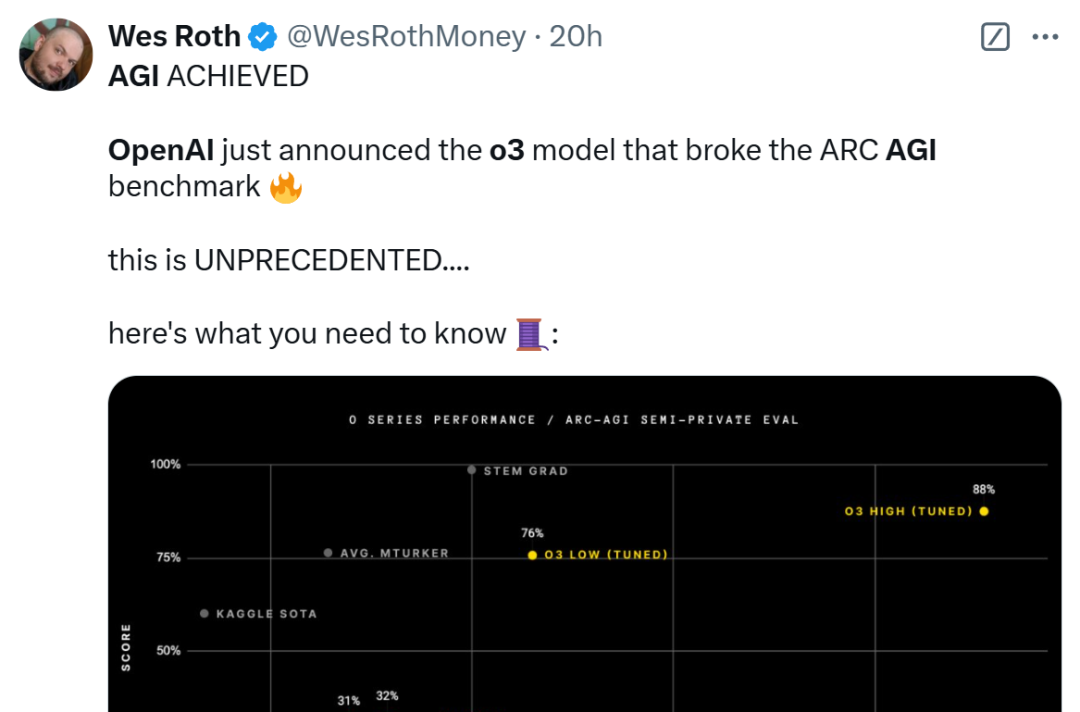Click the chart title text

[574, 419]
